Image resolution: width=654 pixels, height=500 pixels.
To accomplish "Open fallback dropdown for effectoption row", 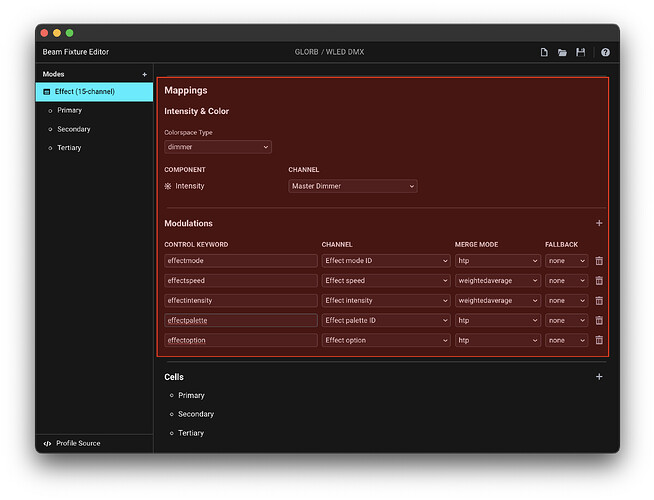I will click(566, 340).
